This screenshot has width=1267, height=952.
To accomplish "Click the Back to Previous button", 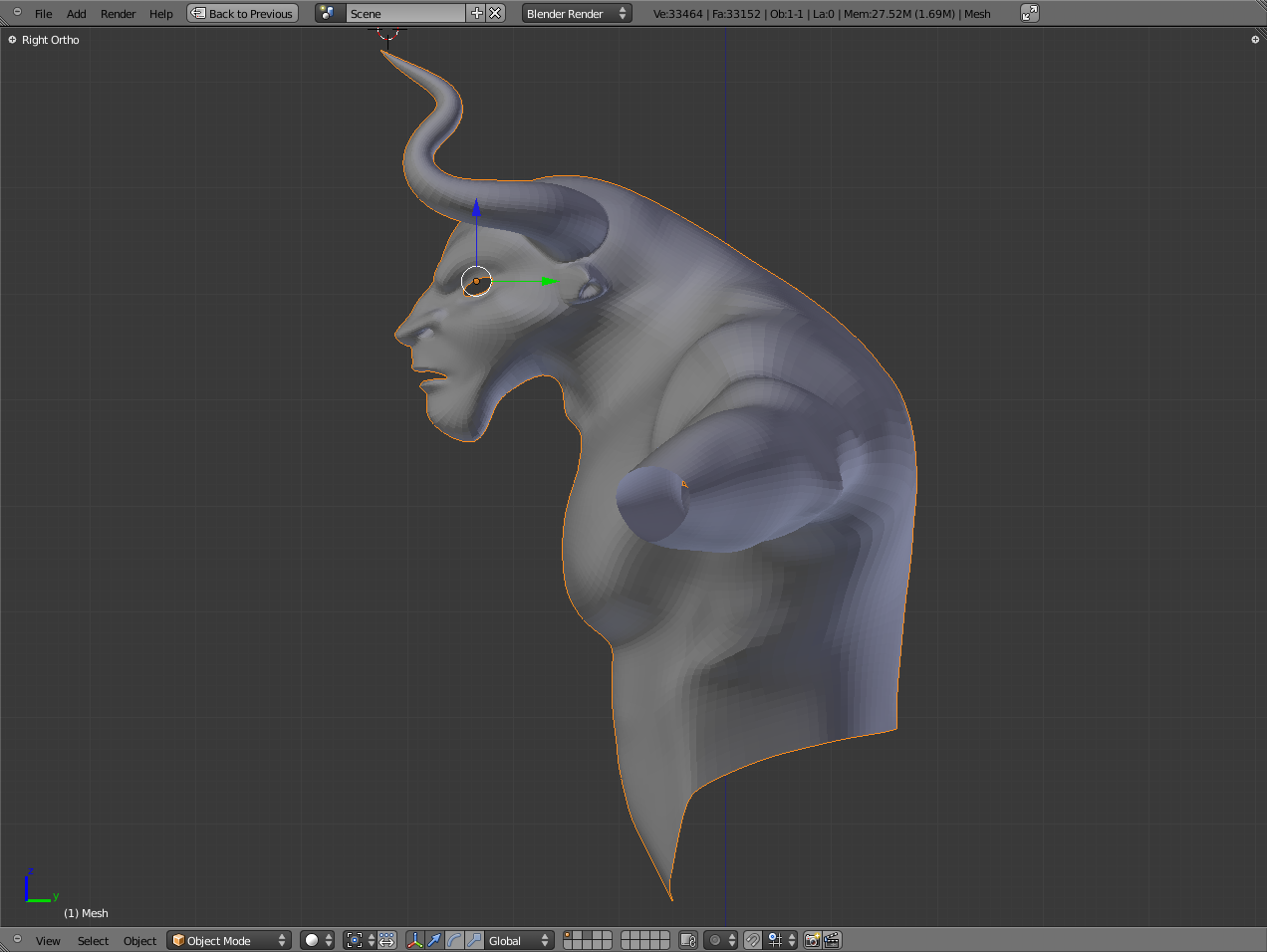I will click(243, 13).
